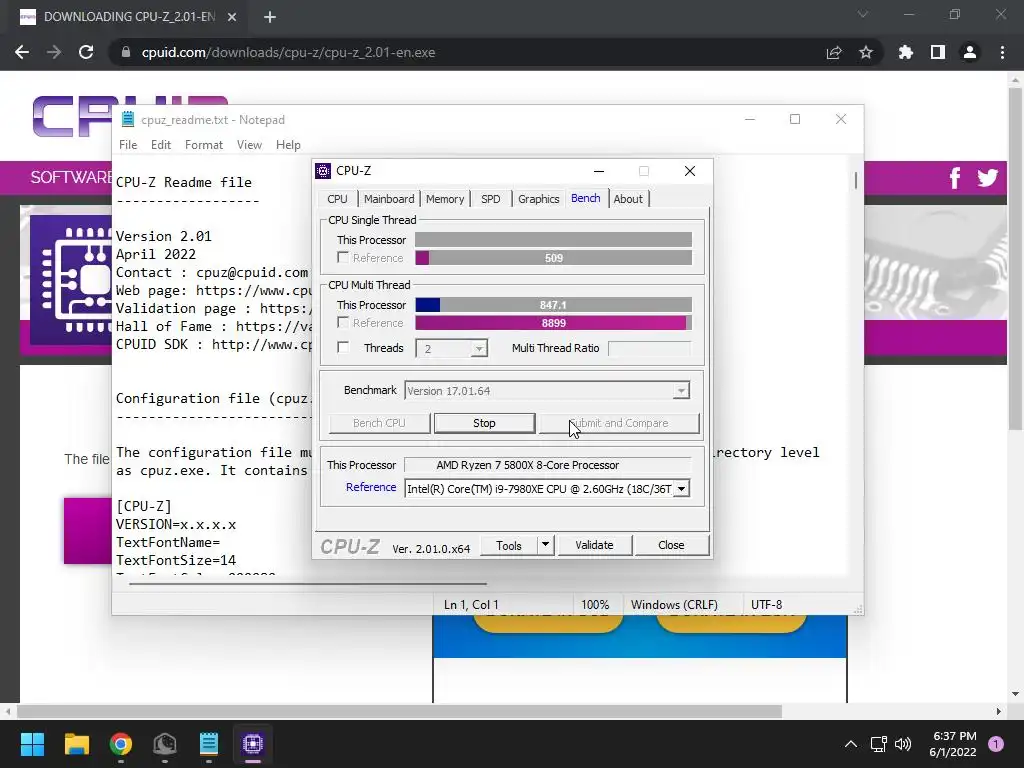Open the notification badge icon
The height and width of the screenshot is (768, 1024).
pyautogui.click(x=996, y=744)
